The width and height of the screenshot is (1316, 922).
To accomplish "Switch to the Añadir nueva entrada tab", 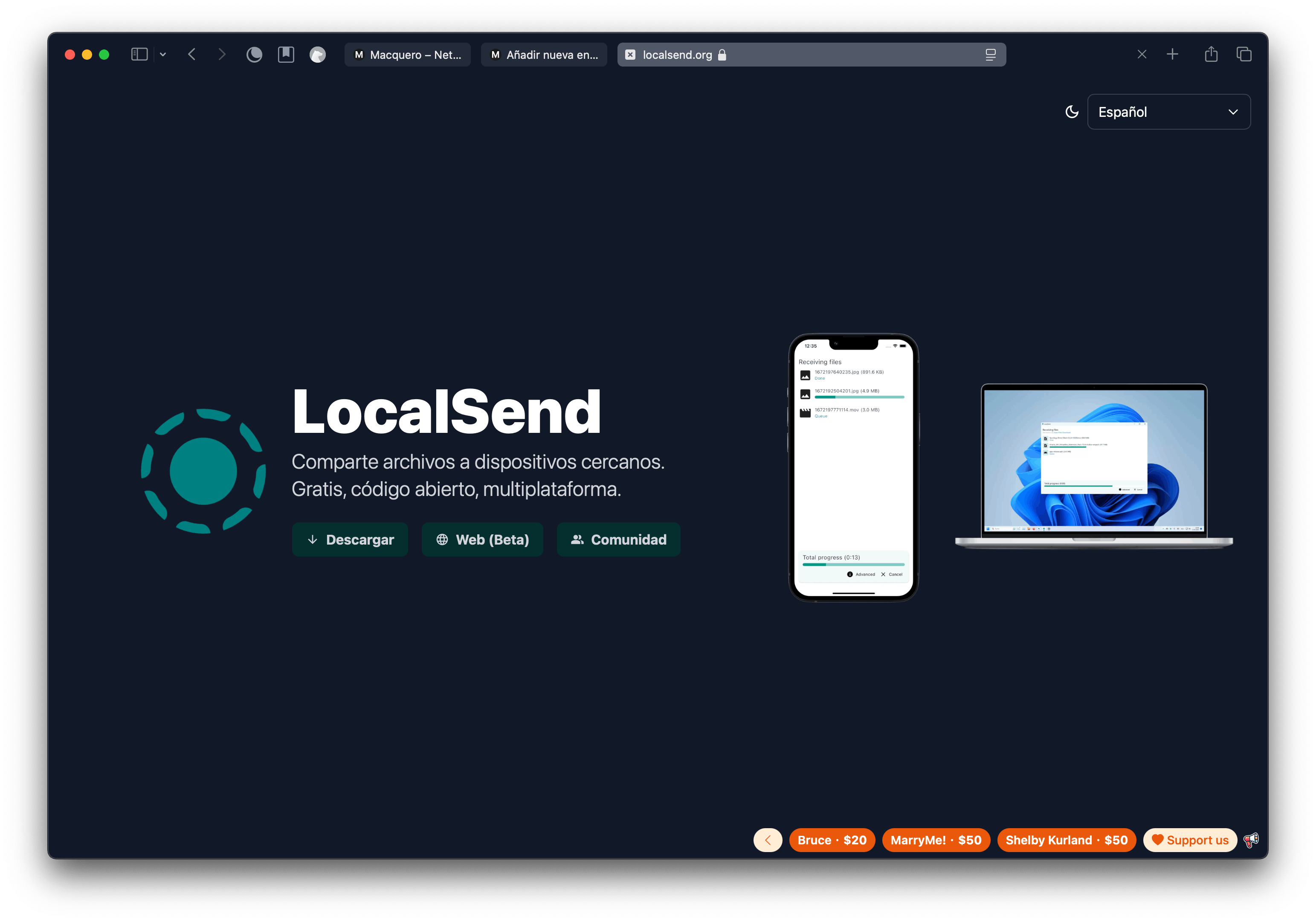I will (x=543, y=55).
